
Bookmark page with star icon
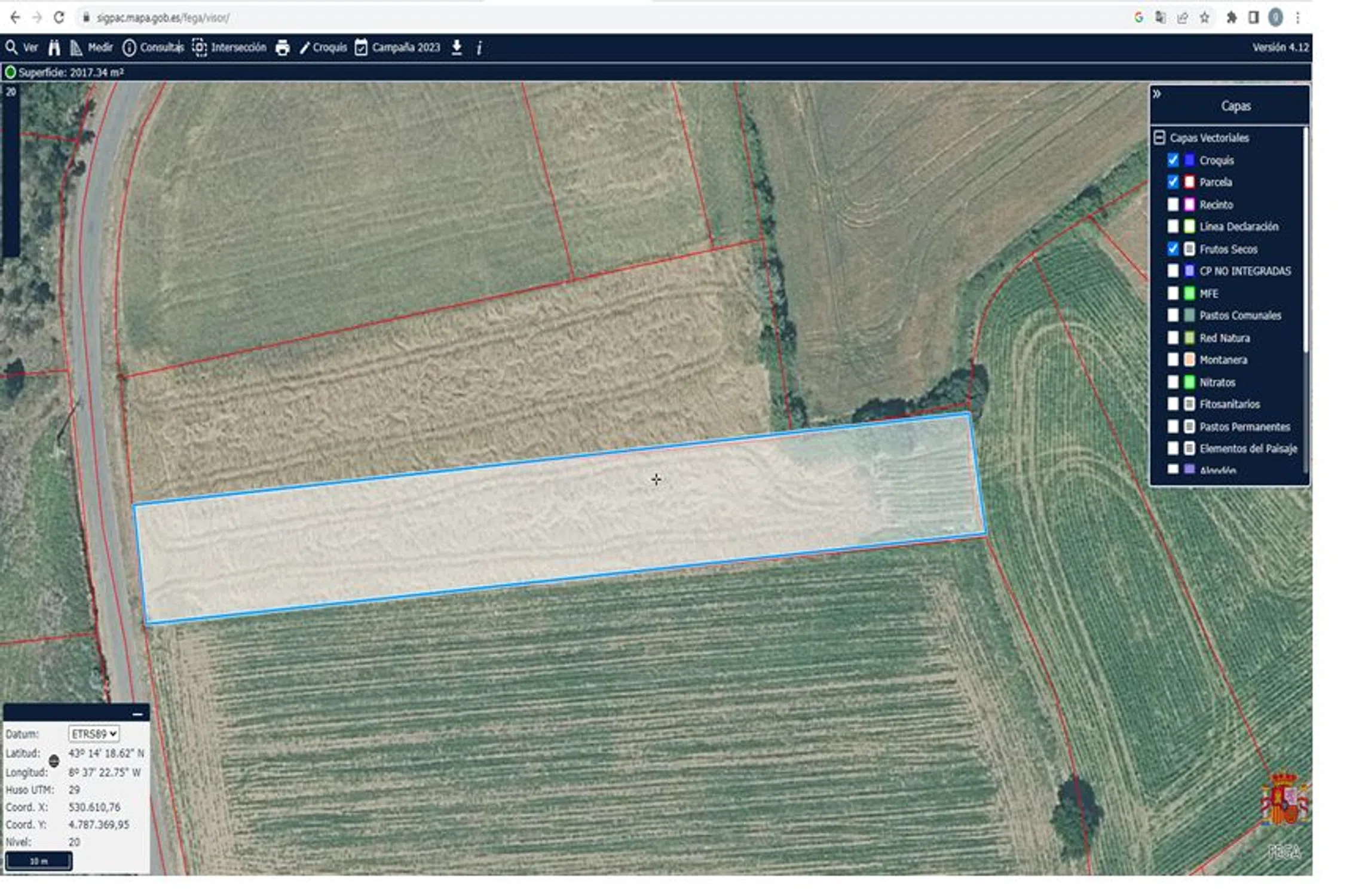pyautogui.click(x=1204, y=18)
